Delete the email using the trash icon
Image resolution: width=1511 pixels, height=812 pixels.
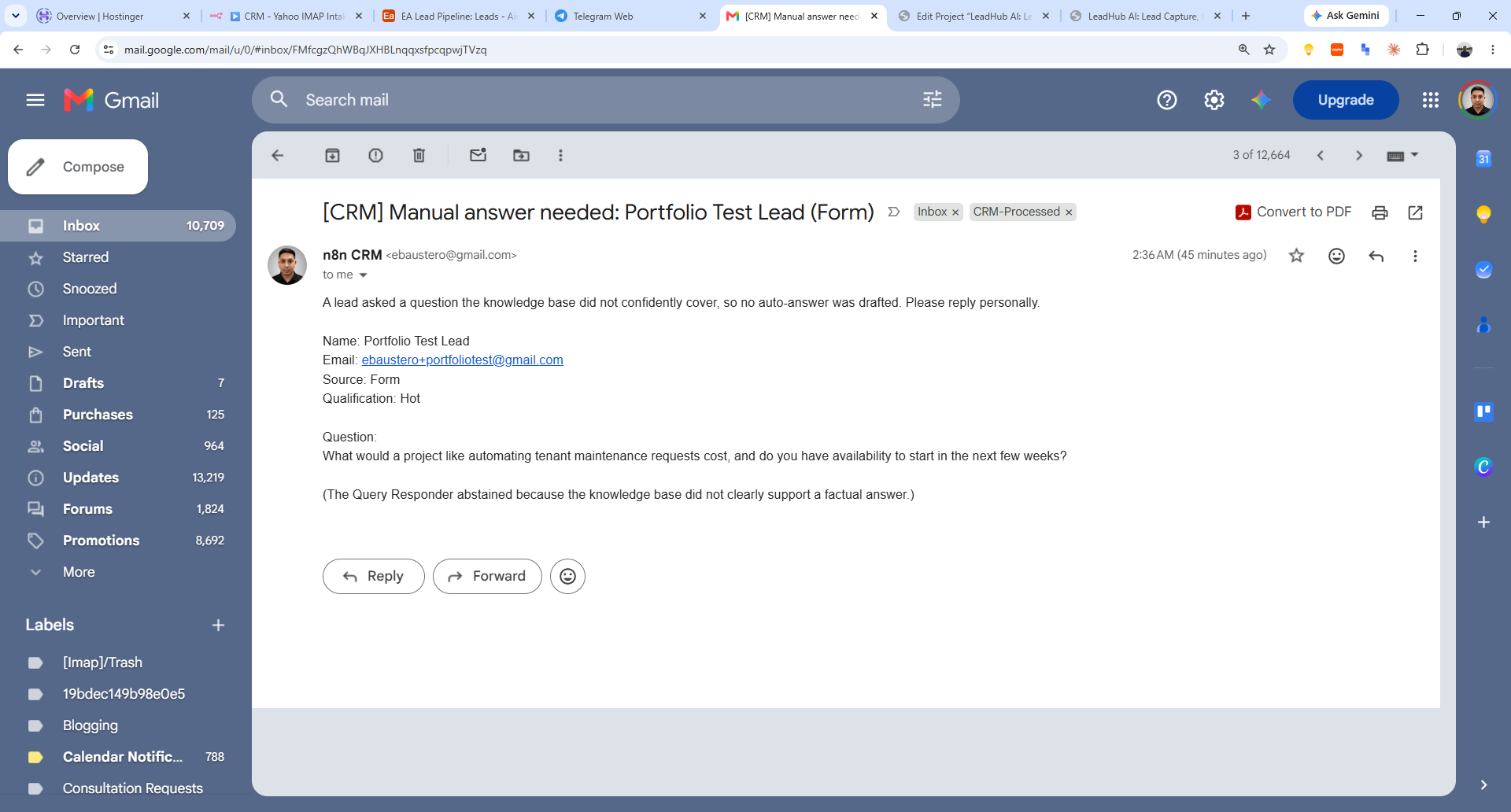click(419, 156)
